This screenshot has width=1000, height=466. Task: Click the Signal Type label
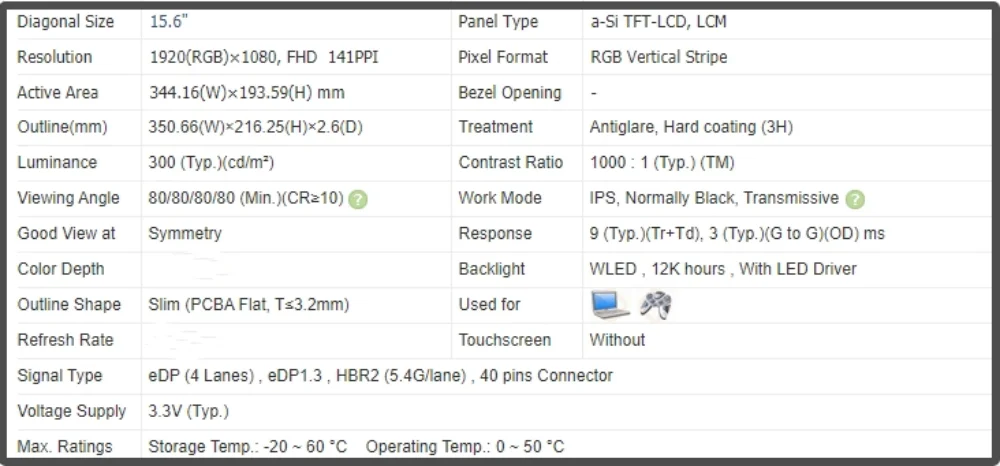pos(59,376)
